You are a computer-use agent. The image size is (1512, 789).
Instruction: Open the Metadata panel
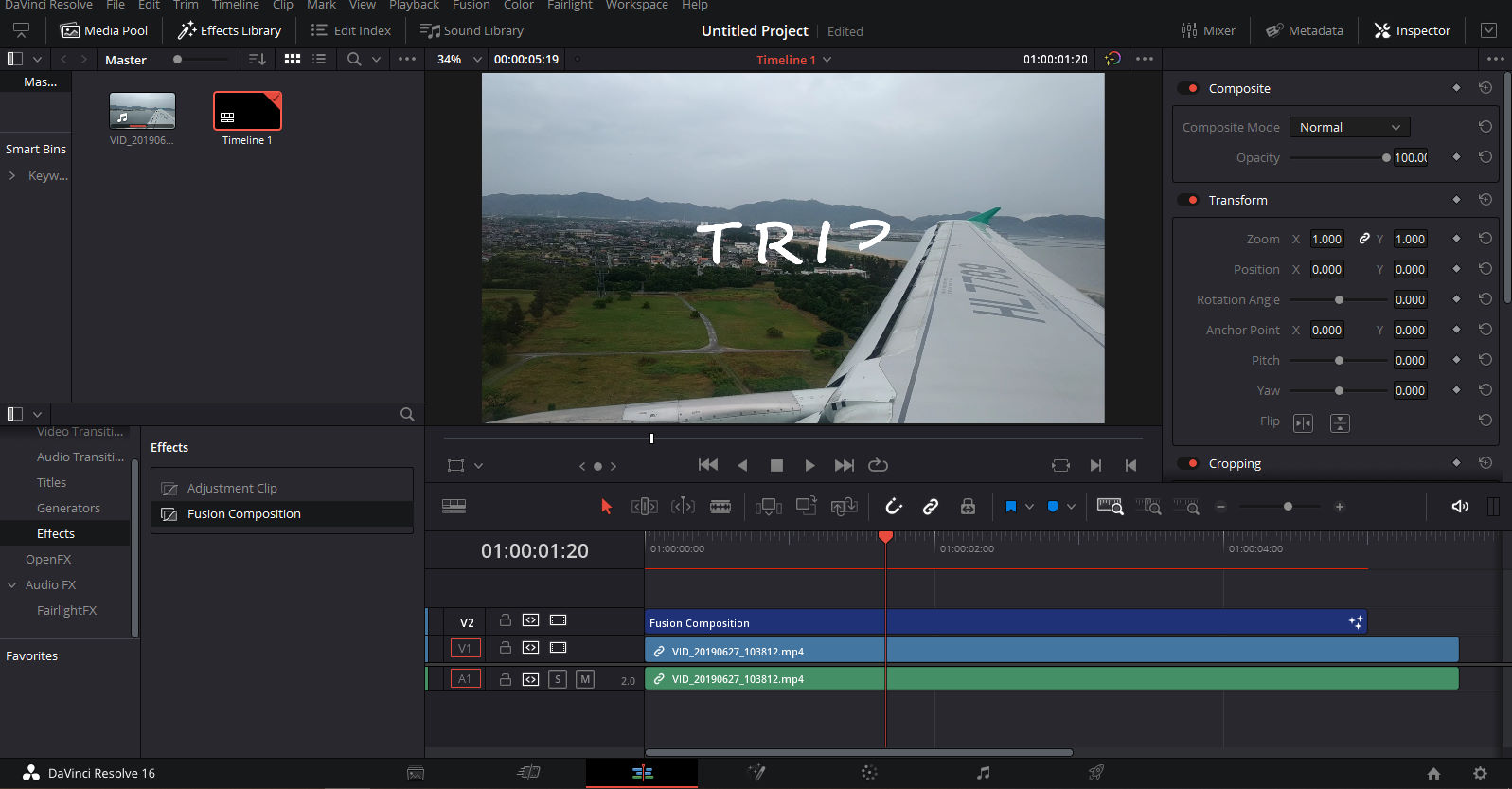[1304, 30]
